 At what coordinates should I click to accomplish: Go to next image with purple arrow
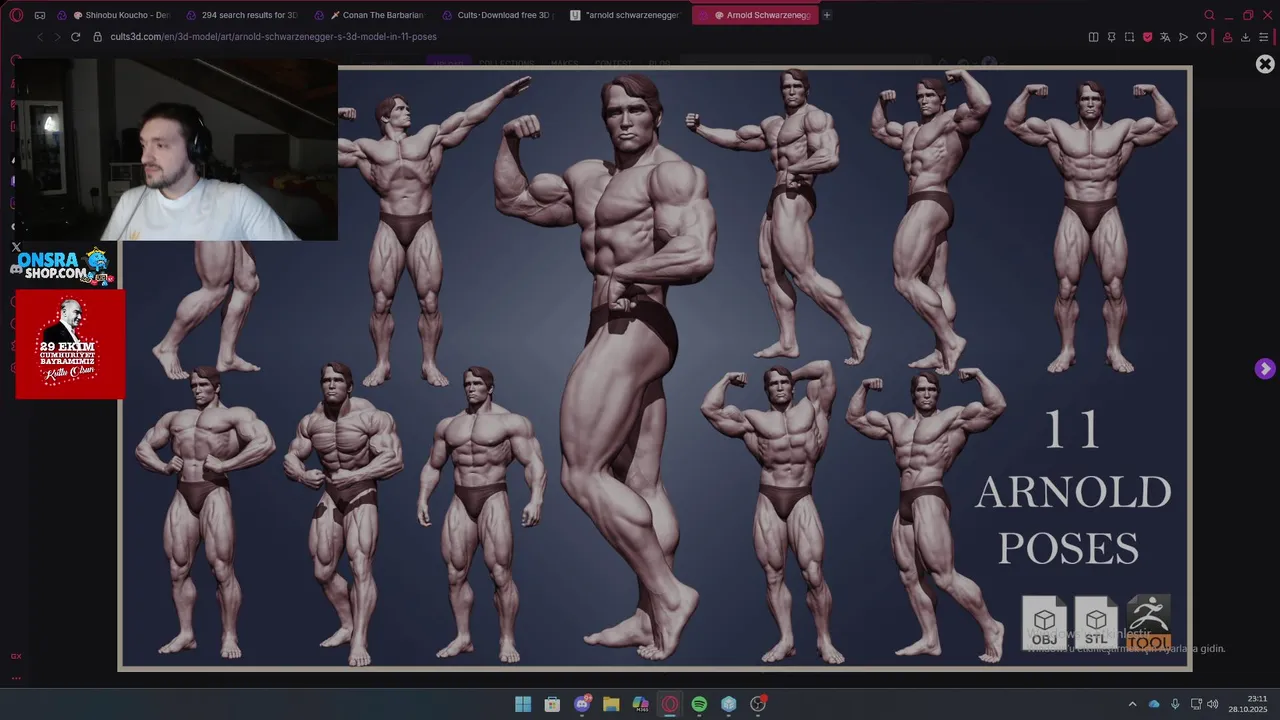[x=1265, y=369]
